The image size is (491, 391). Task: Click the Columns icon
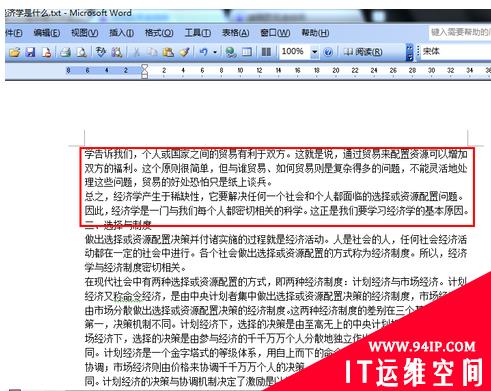(266, 52)
